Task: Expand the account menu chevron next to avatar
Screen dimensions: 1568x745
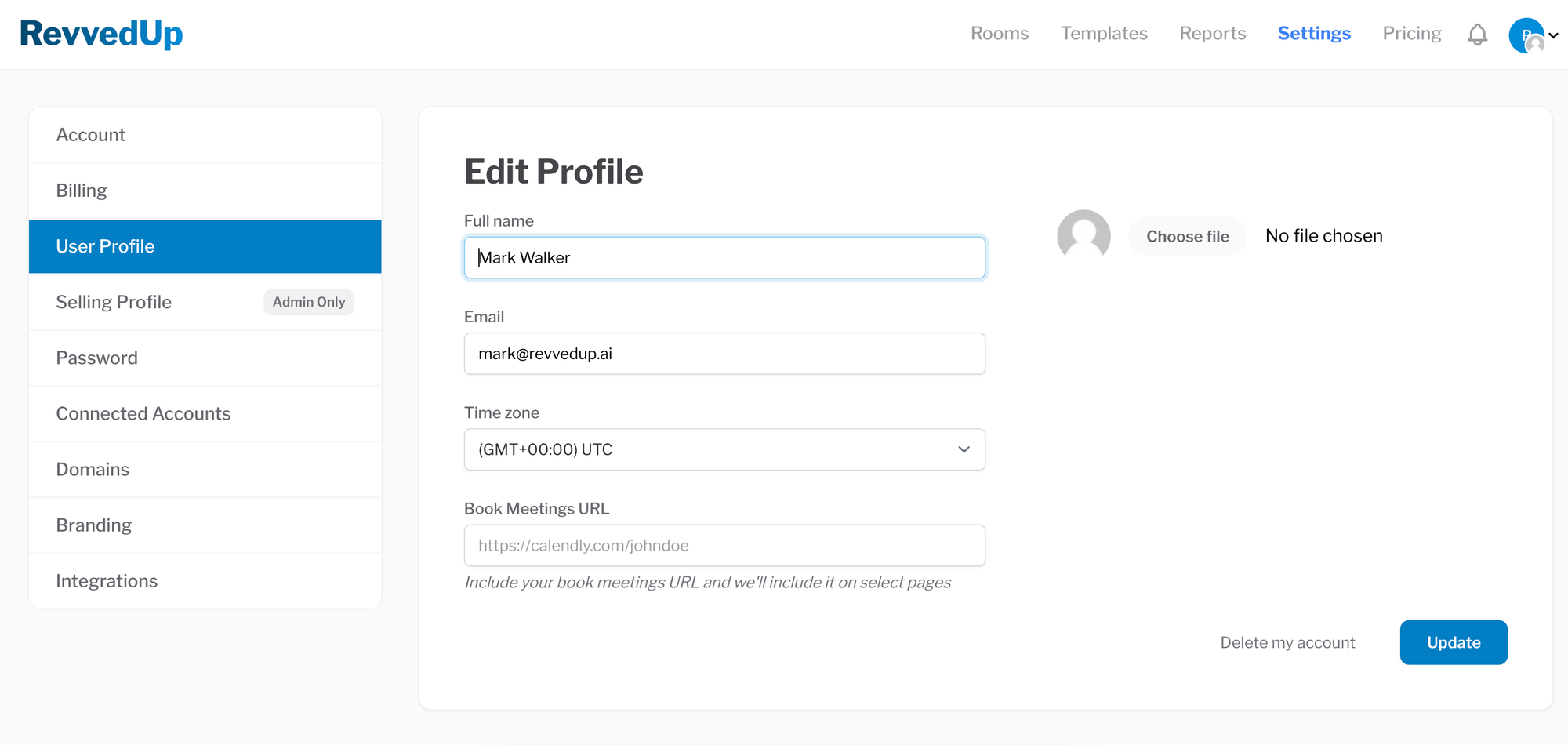Action: pos(1555,35)
